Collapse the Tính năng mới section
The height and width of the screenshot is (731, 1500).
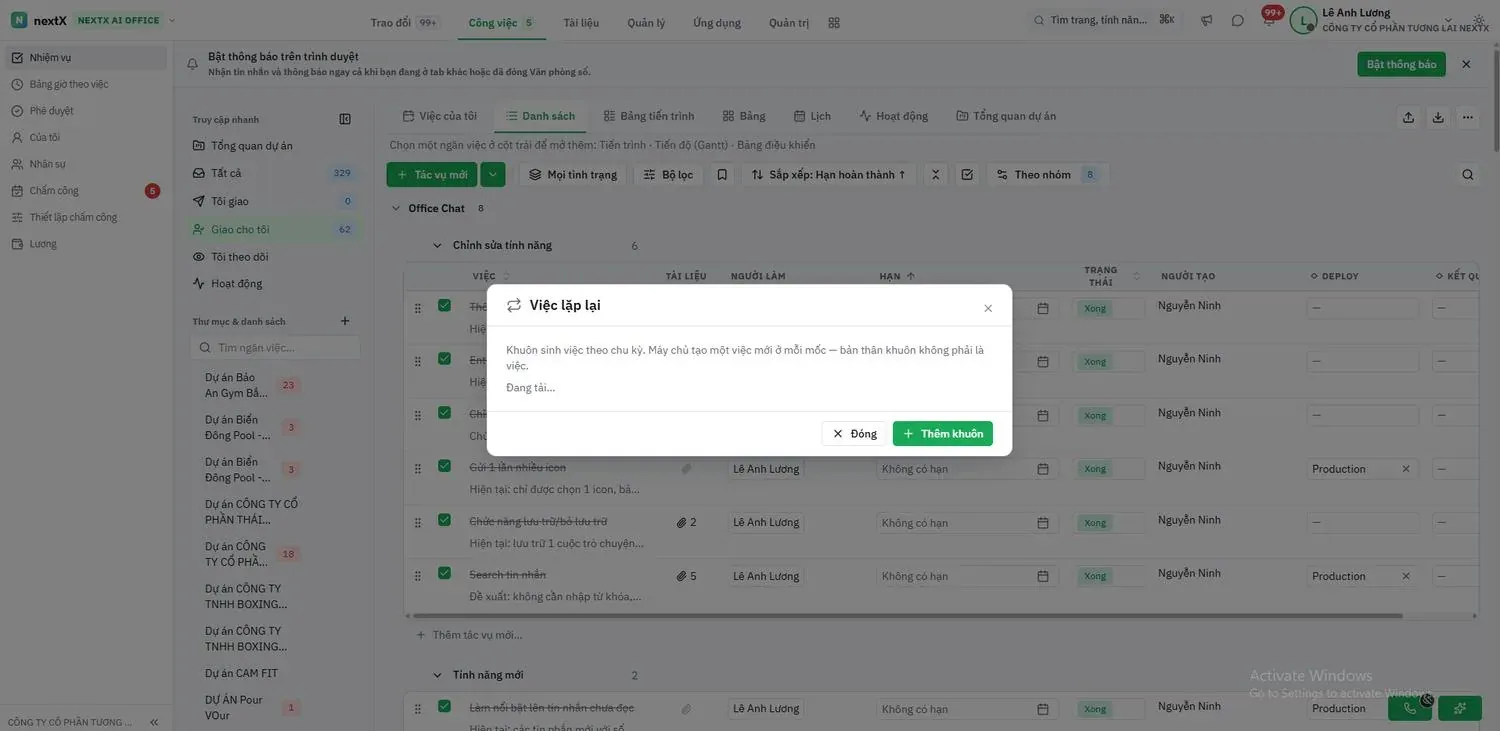point(437,675)
